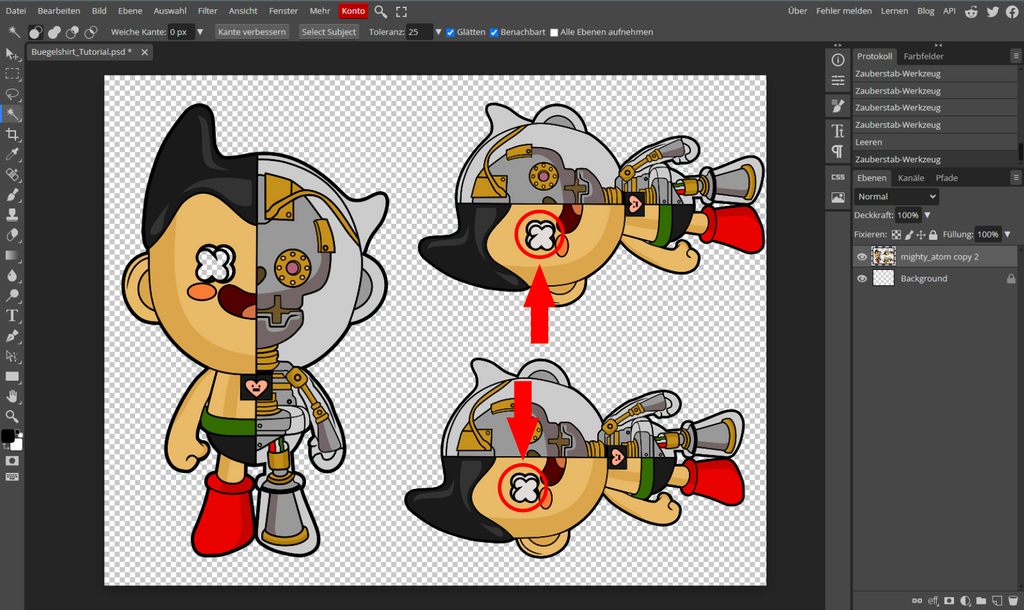This screenshot has width=1024, height=610.
Task: Add layer effects with eff icon
Action: coord(933,601)
